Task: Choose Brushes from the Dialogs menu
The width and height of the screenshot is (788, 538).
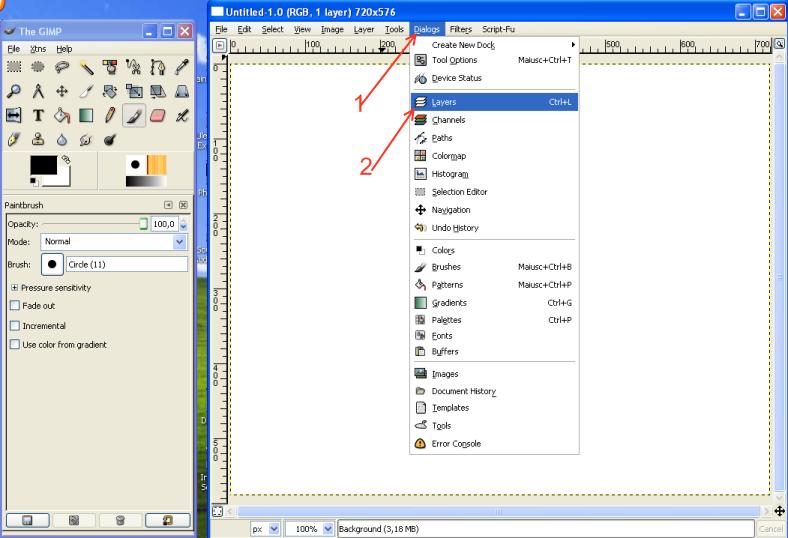Action: (x=495, y=267)
